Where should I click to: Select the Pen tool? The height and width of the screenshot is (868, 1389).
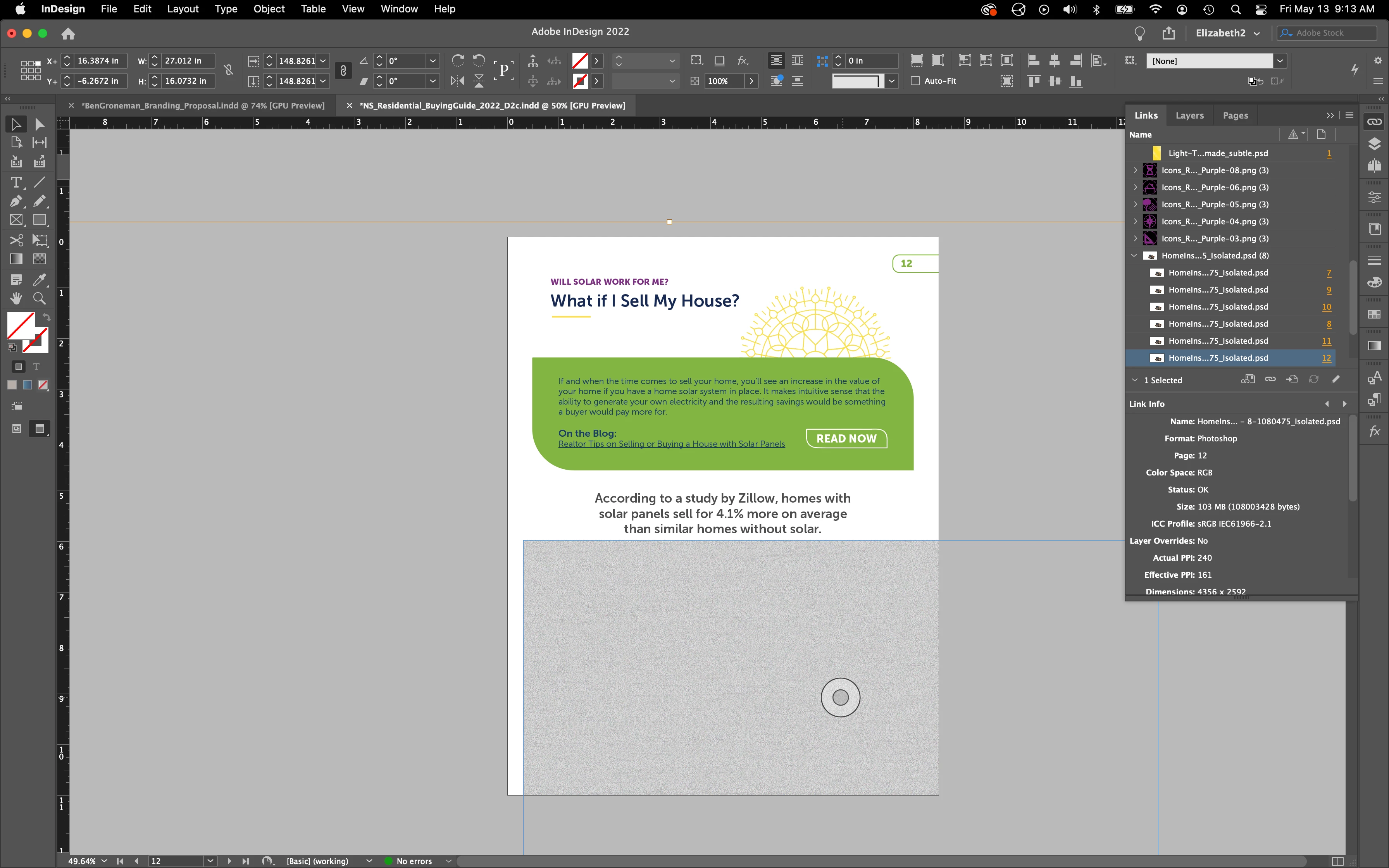pos(16,201)
